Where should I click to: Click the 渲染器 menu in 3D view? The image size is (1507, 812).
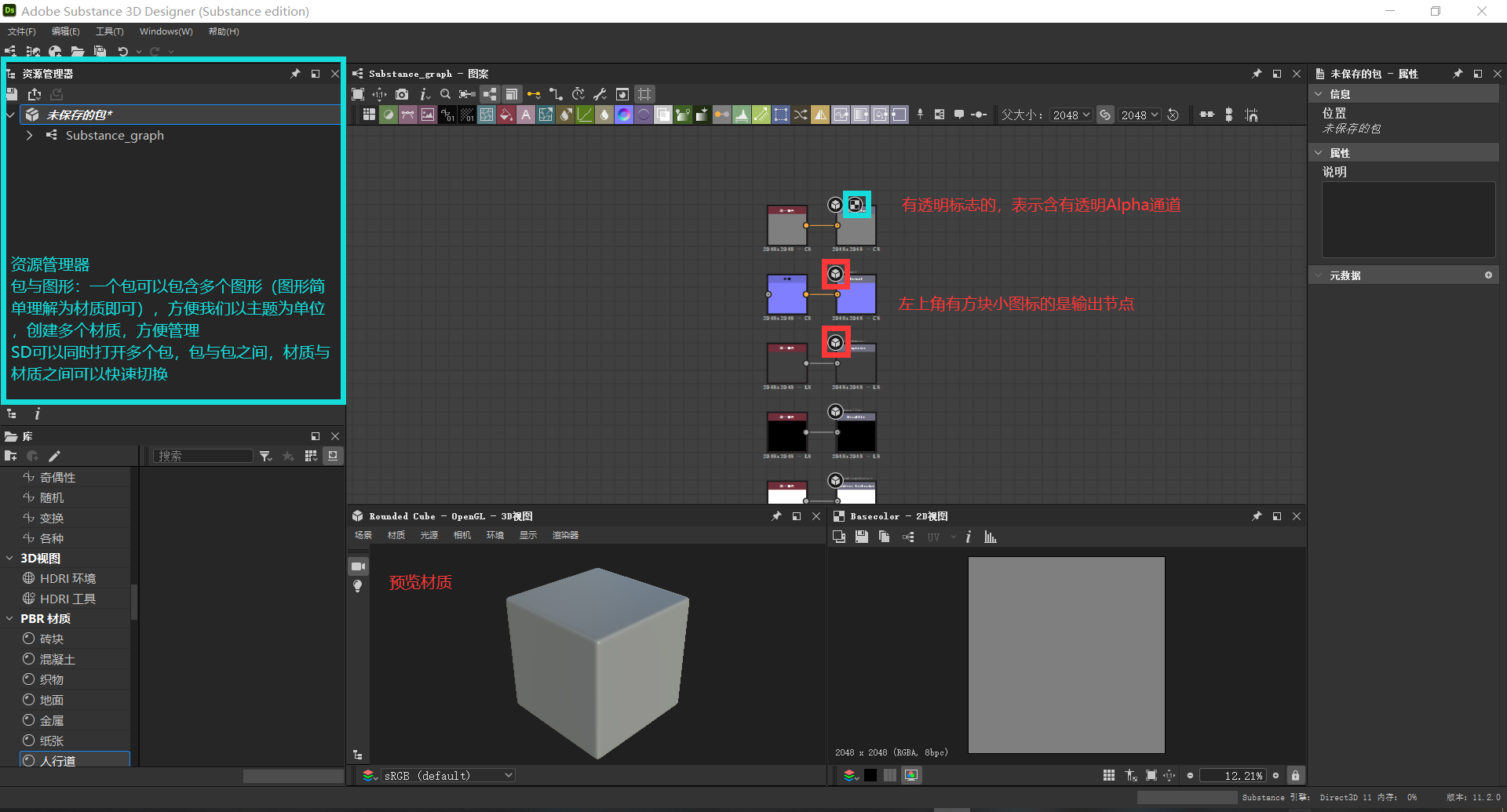click(566, 535)
